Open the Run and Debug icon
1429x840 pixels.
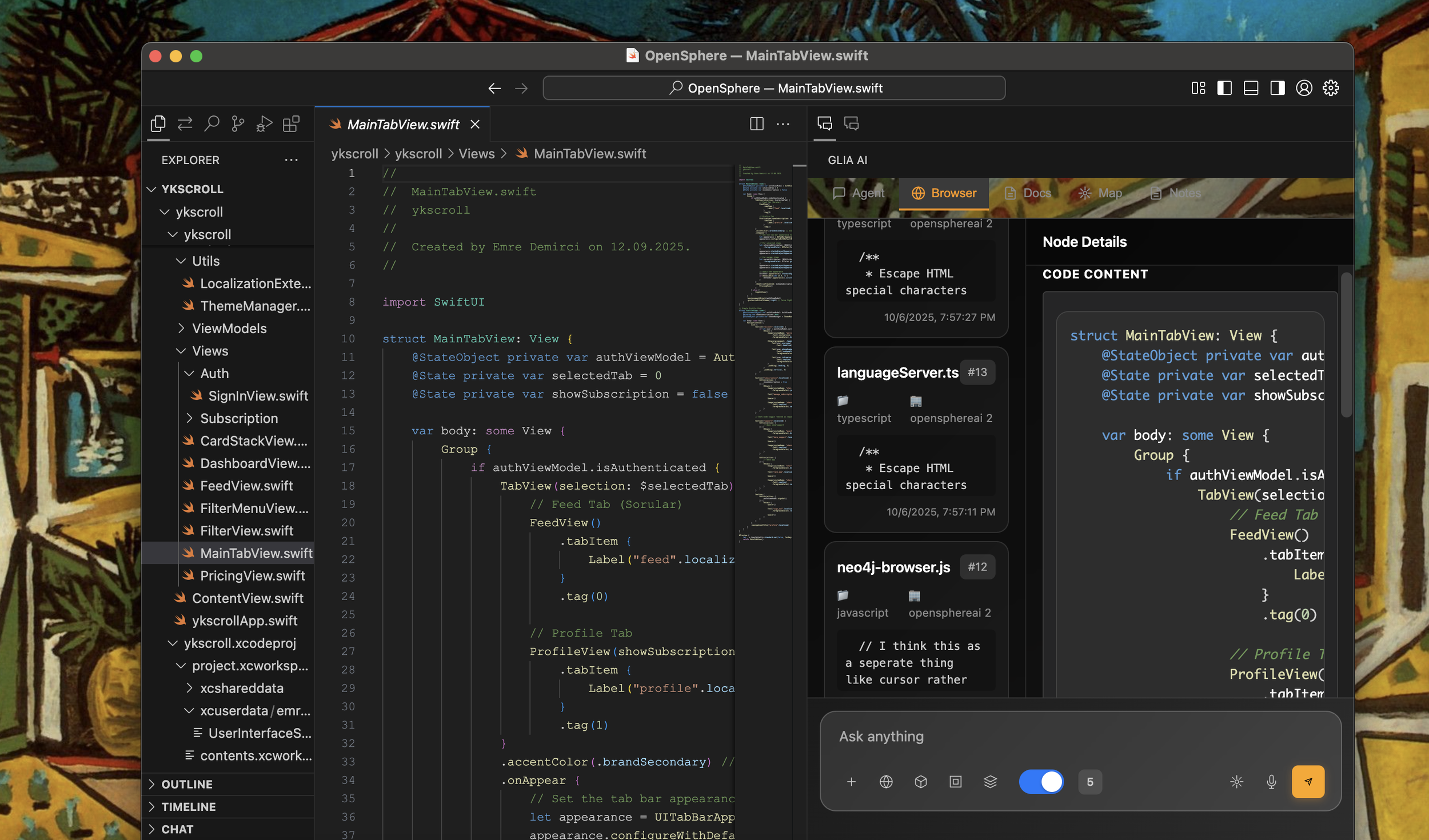click(x=264, y=123)
